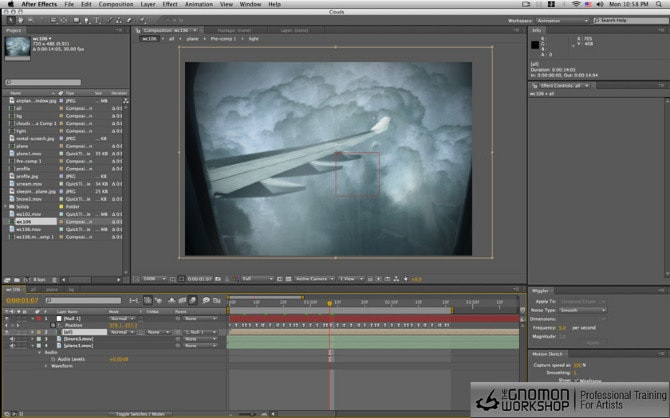Click the current time 0:00:01:07 in timeline

tap(22, 300)
